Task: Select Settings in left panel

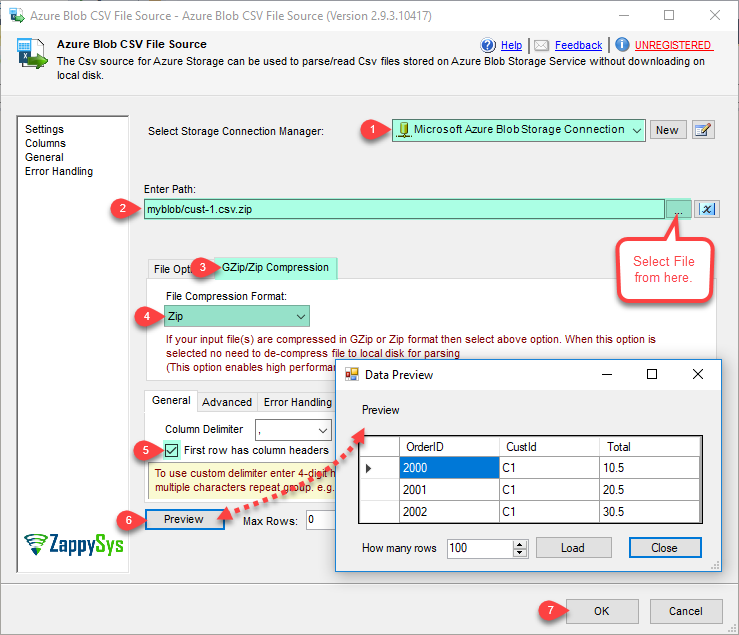Action: pos(44,129)
